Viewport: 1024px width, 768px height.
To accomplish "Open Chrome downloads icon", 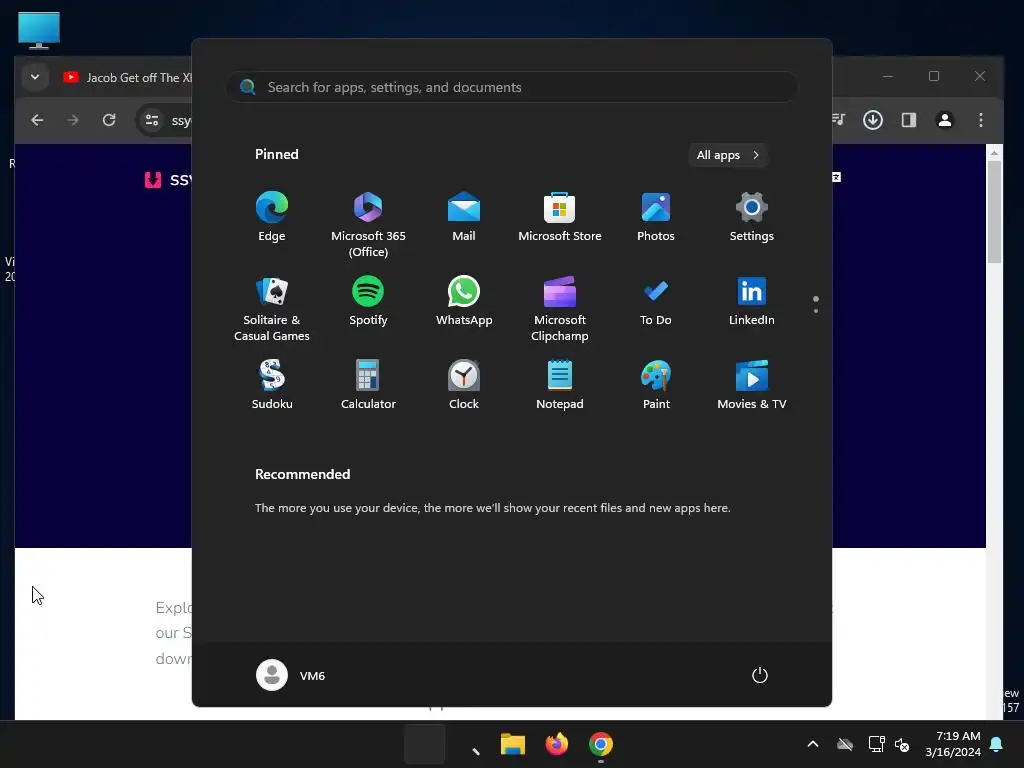I will coord(873,120).
